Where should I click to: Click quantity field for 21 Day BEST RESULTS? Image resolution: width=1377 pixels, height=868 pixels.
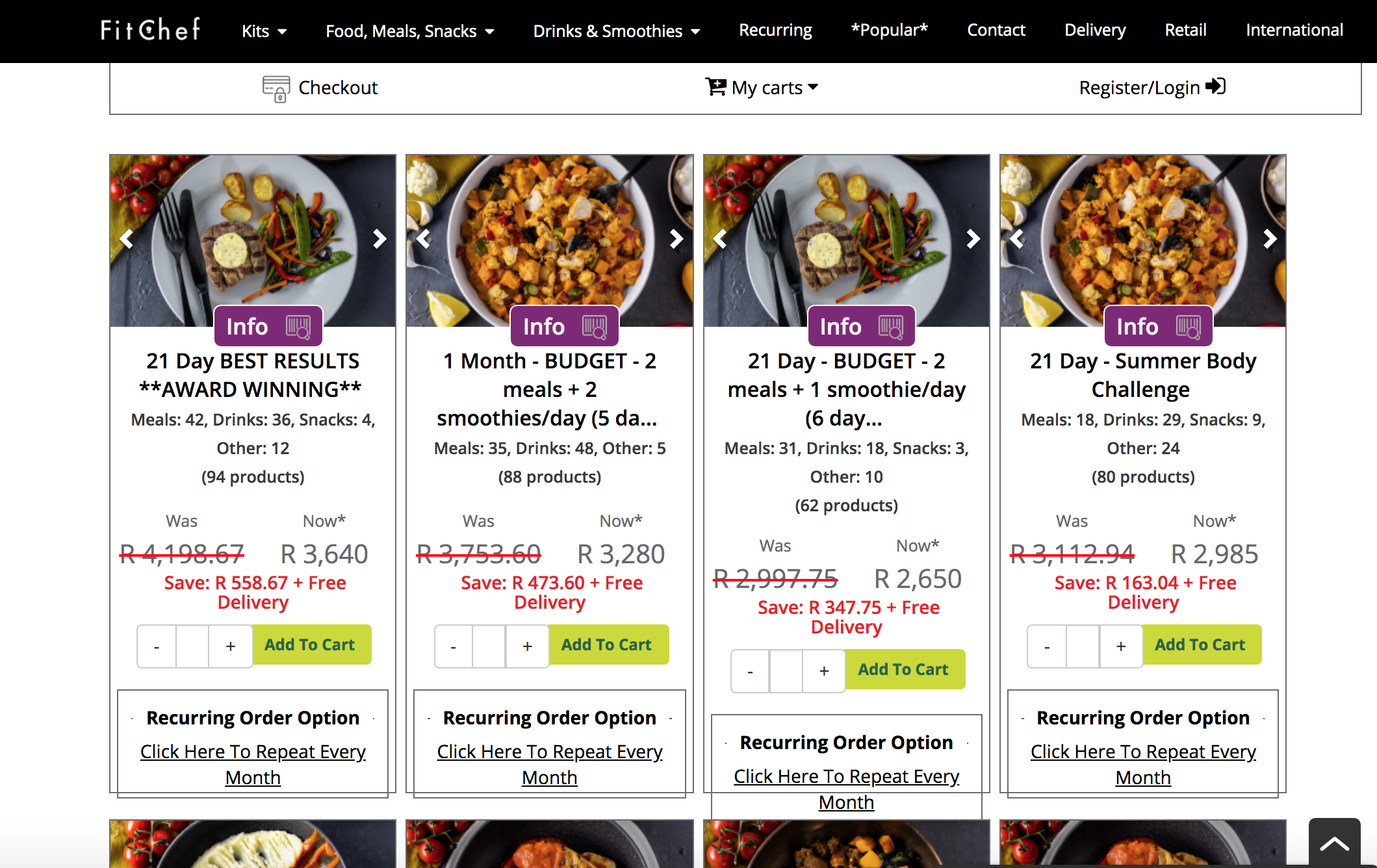pyautogui.click(x=192, y=646)
